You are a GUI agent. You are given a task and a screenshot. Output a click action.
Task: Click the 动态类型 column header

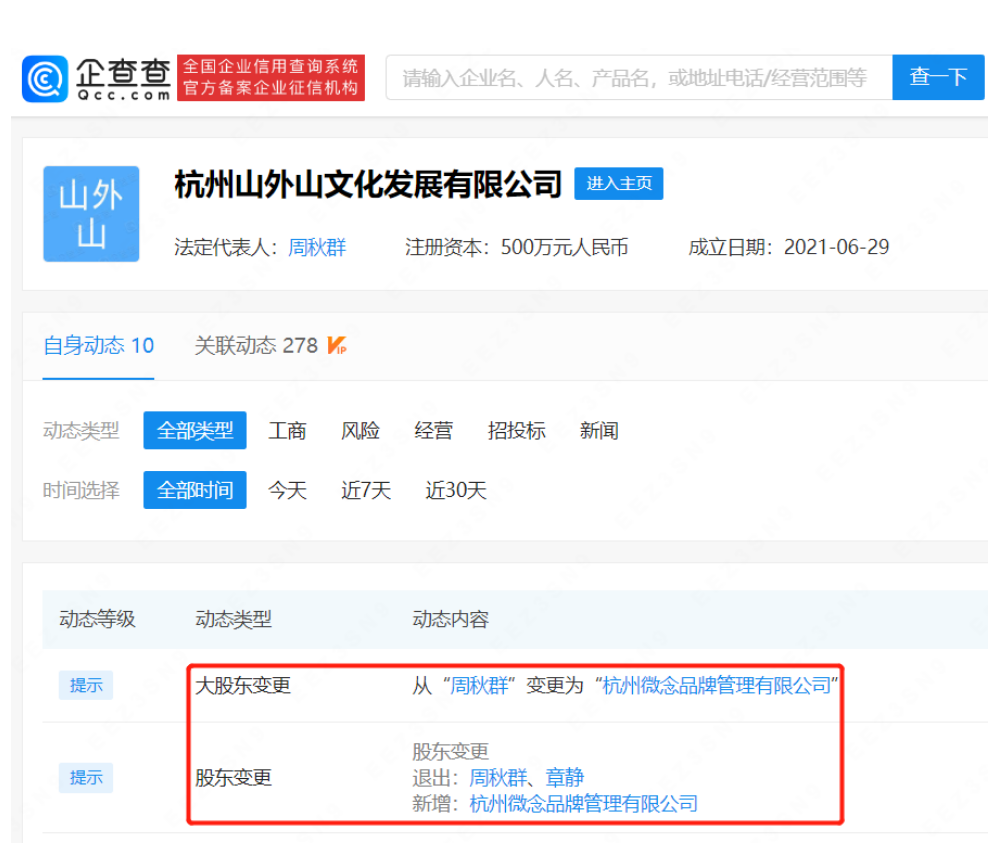(x=233, y=619)
